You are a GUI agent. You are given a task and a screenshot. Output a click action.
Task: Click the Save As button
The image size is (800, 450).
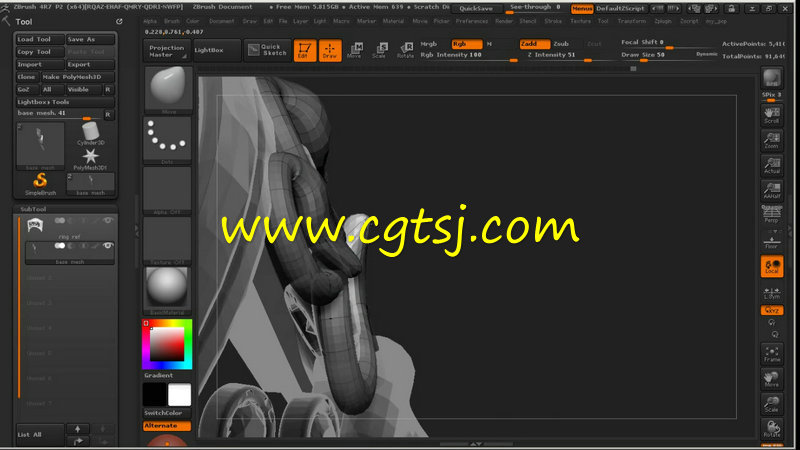[90, 39]
